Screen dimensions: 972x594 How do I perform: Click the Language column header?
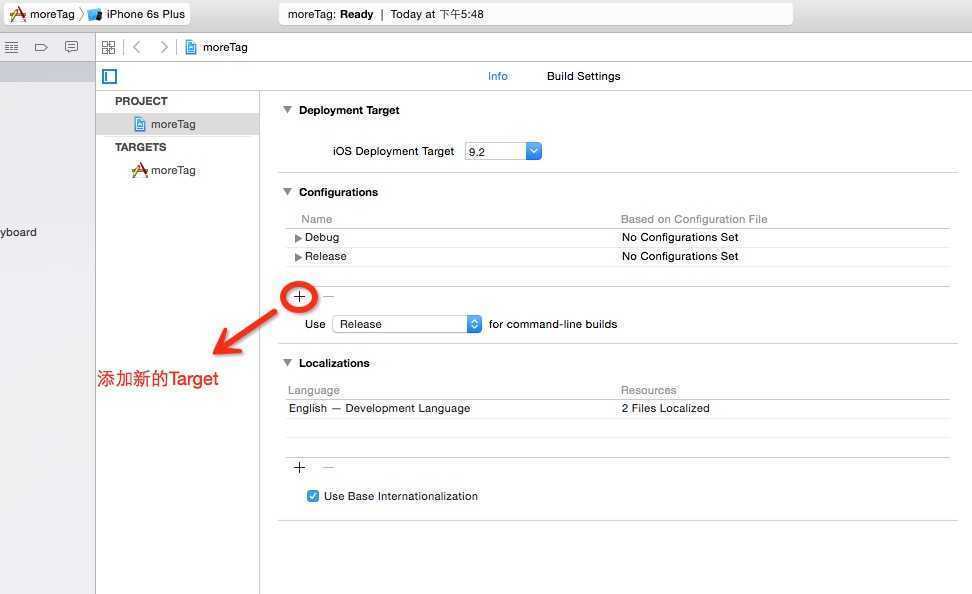pyautogui.click(x=314, y=391)
